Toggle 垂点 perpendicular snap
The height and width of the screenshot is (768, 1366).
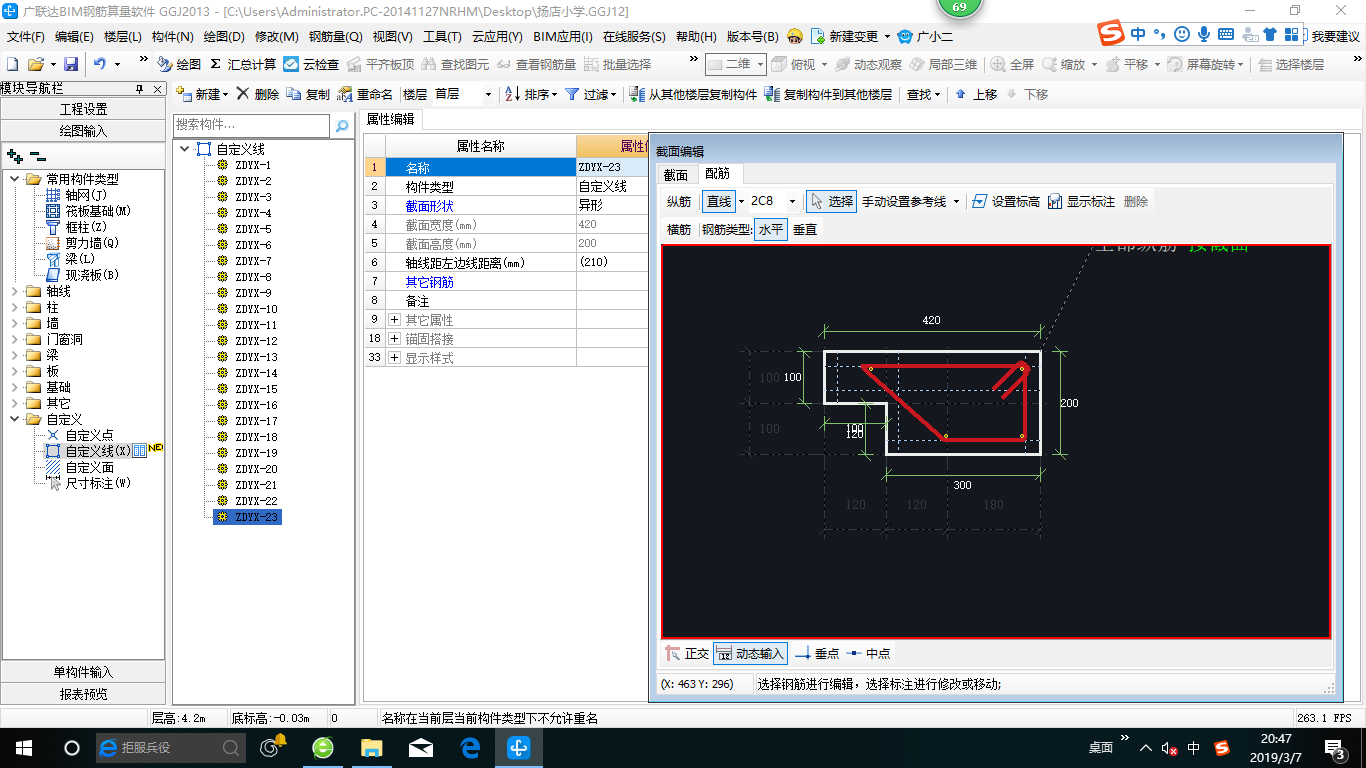(x=817, y=654)
